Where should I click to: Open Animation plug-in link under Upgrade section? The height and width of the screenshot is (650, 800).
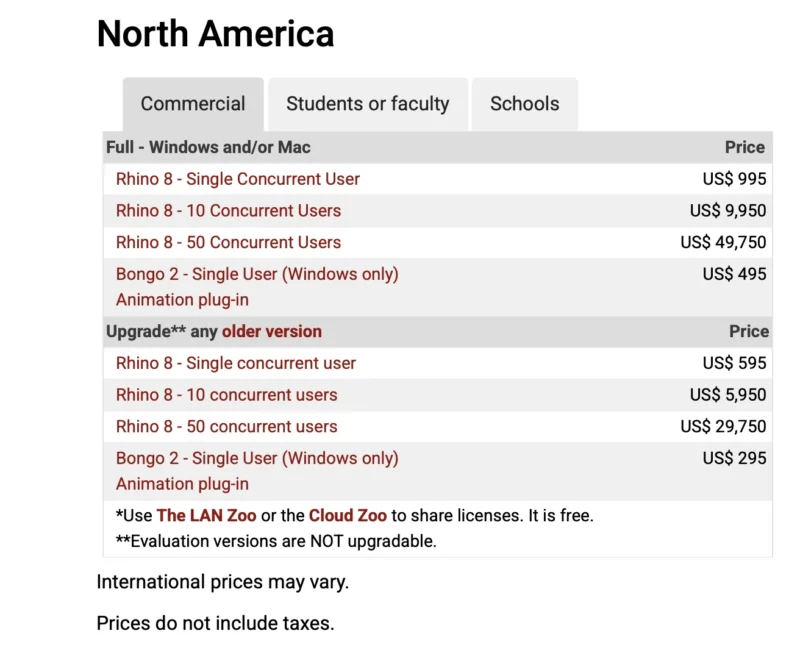pyautogui.click(x=182, y=483)
